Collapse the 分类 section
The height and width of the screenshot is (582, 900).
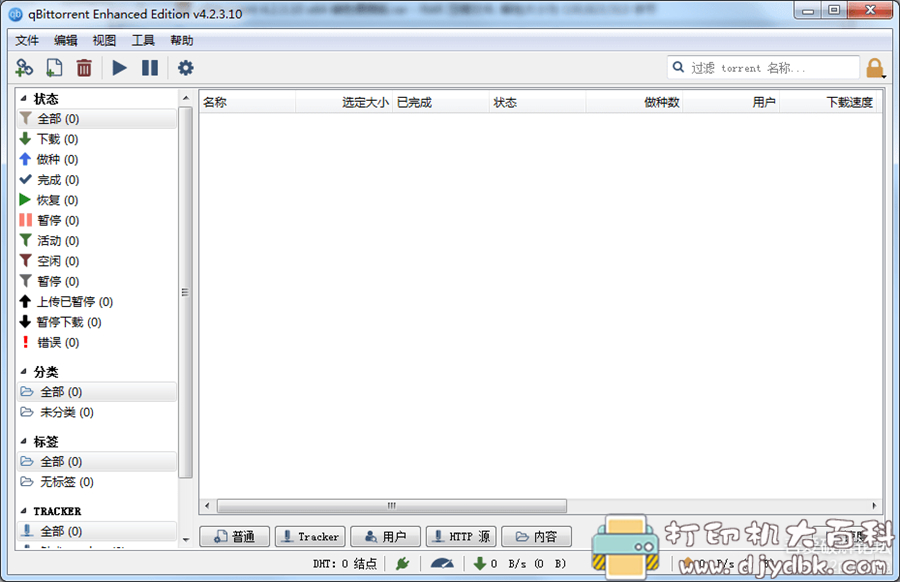click(x=24, y=372)
